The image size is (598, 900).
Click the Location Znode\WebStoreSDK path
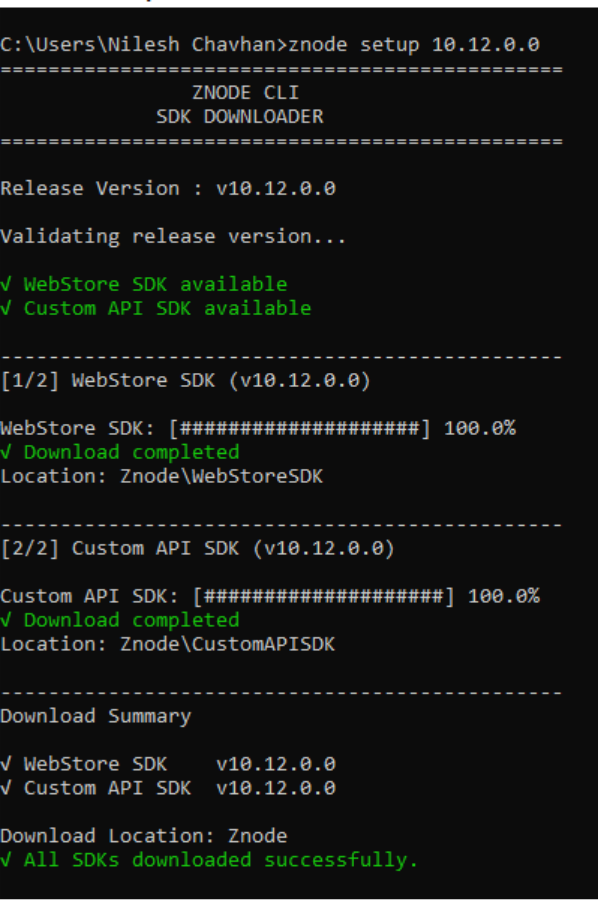[x=162, y=476]
